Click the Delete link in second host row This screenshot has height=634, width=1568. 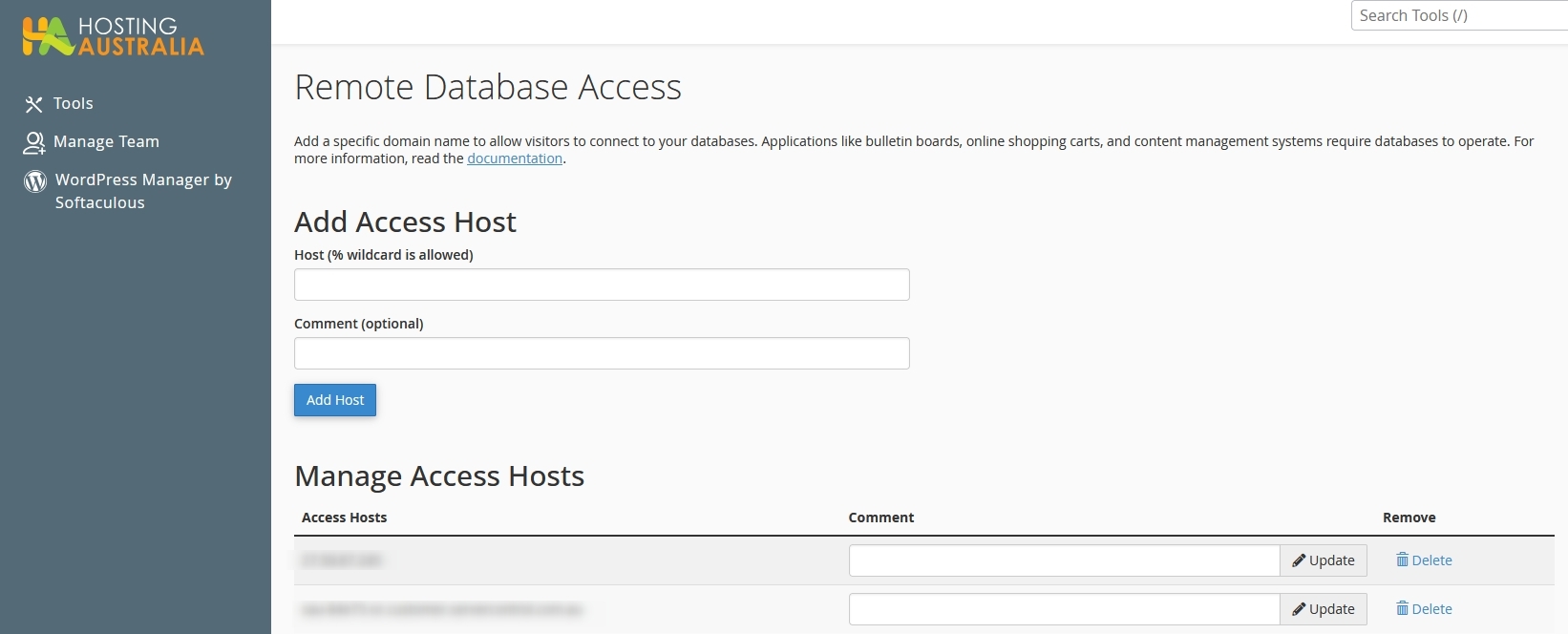(x=1431, y=609)
